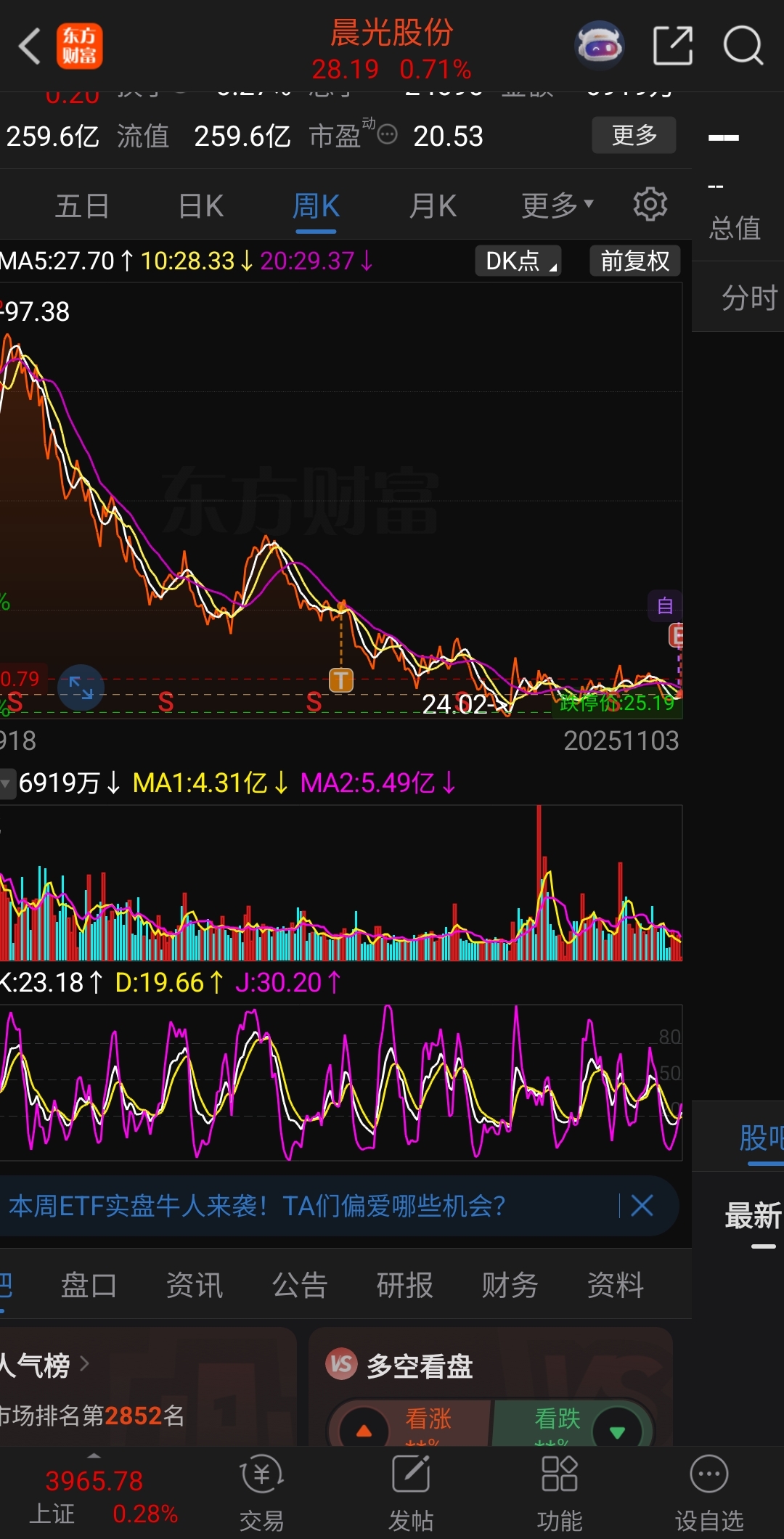
Task: Open the 盘口 tab
Action: [89, 1285]
